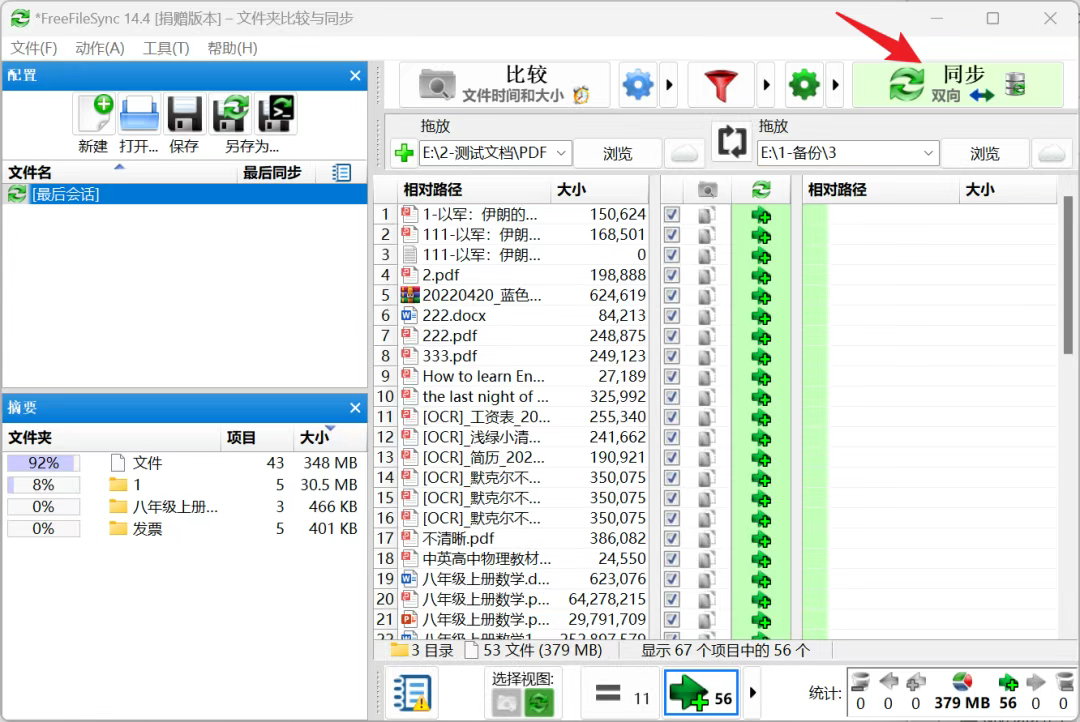Open comparison settings blue gear
Image resolution: width=1080 pixels, height=722 pixels.
(638, 85)
